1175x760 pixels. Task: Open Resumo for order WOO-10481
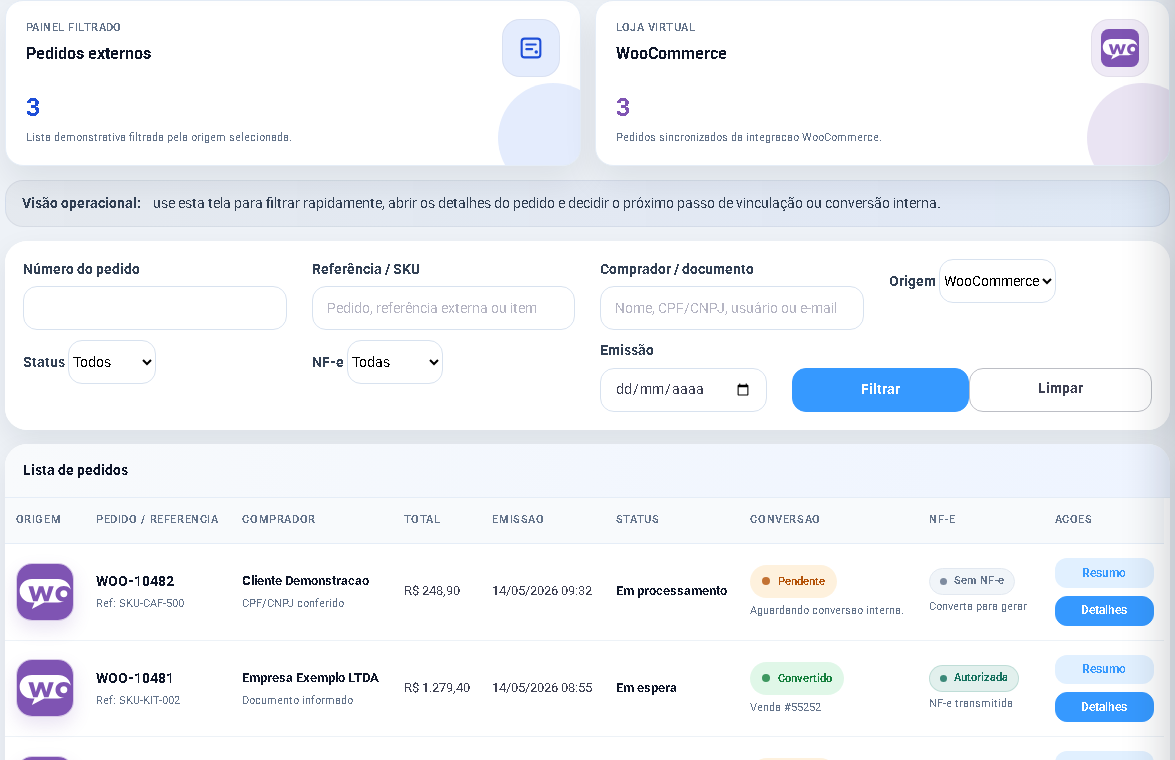tap(1104, 669)
